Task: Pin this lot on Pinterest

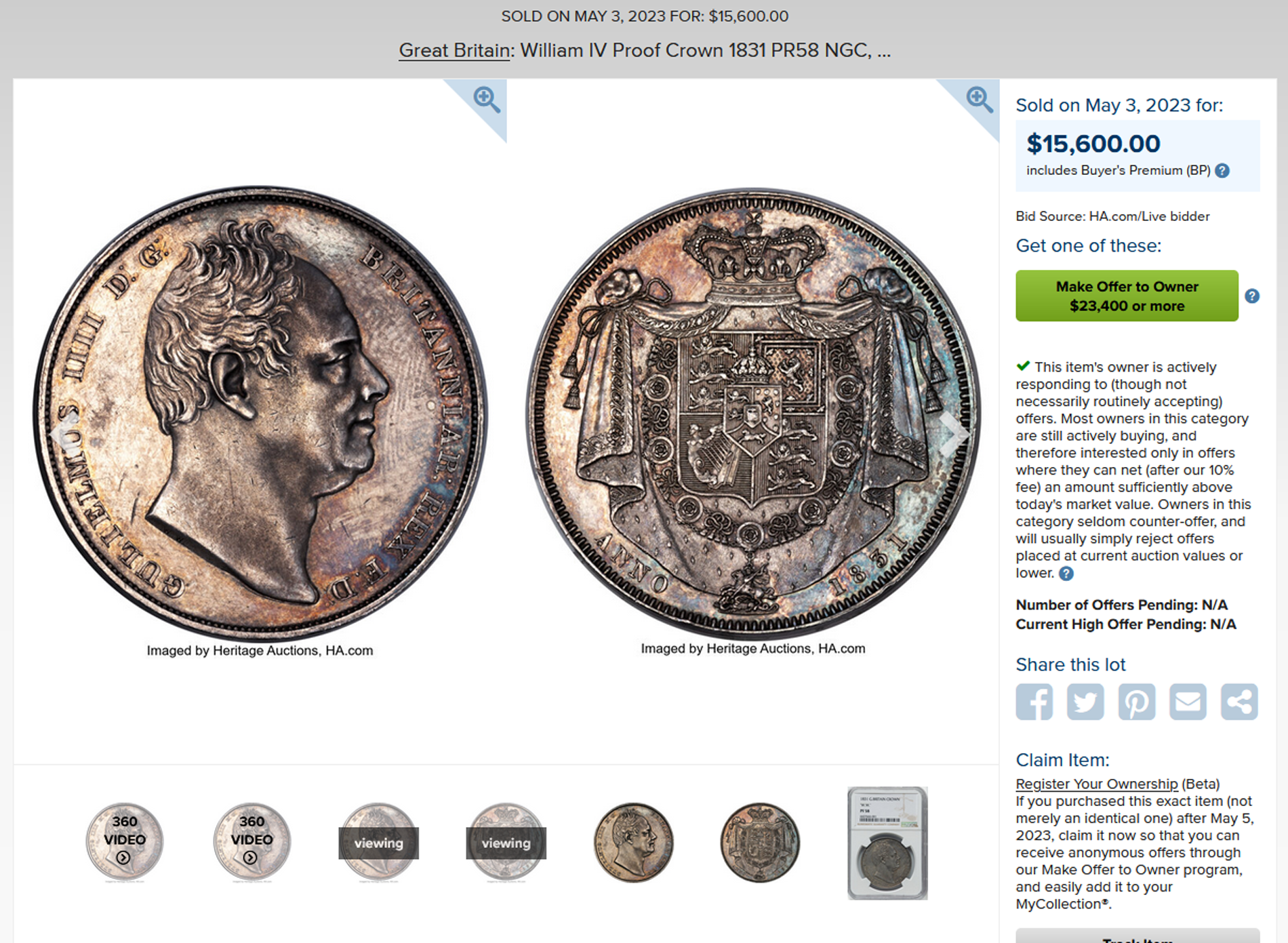Action: pos(1137,702)
